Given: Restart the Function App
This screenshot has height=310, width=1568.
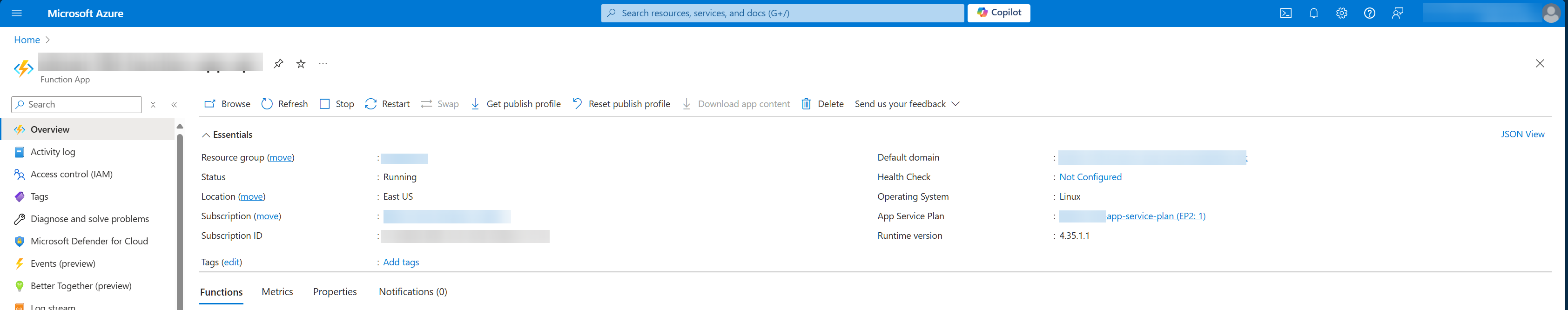Looking at the screenshot, I should [387, 104].
